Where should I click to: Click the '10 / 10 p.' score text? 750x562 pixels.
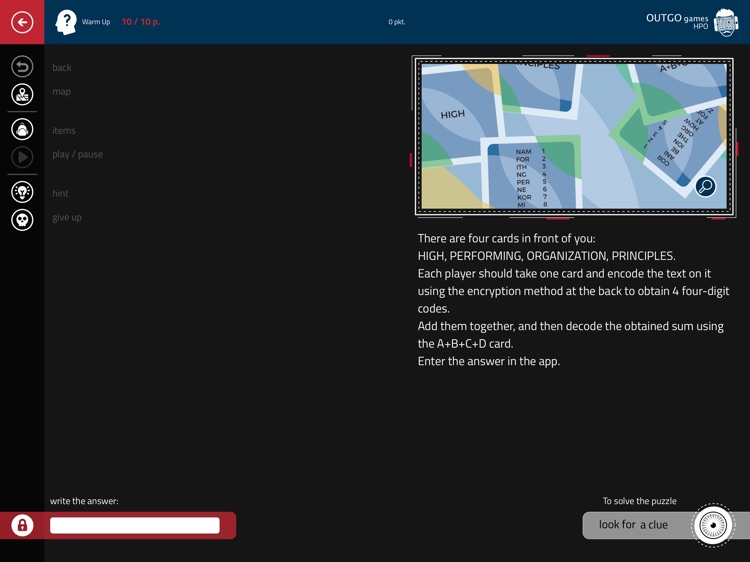pos(141,22)
